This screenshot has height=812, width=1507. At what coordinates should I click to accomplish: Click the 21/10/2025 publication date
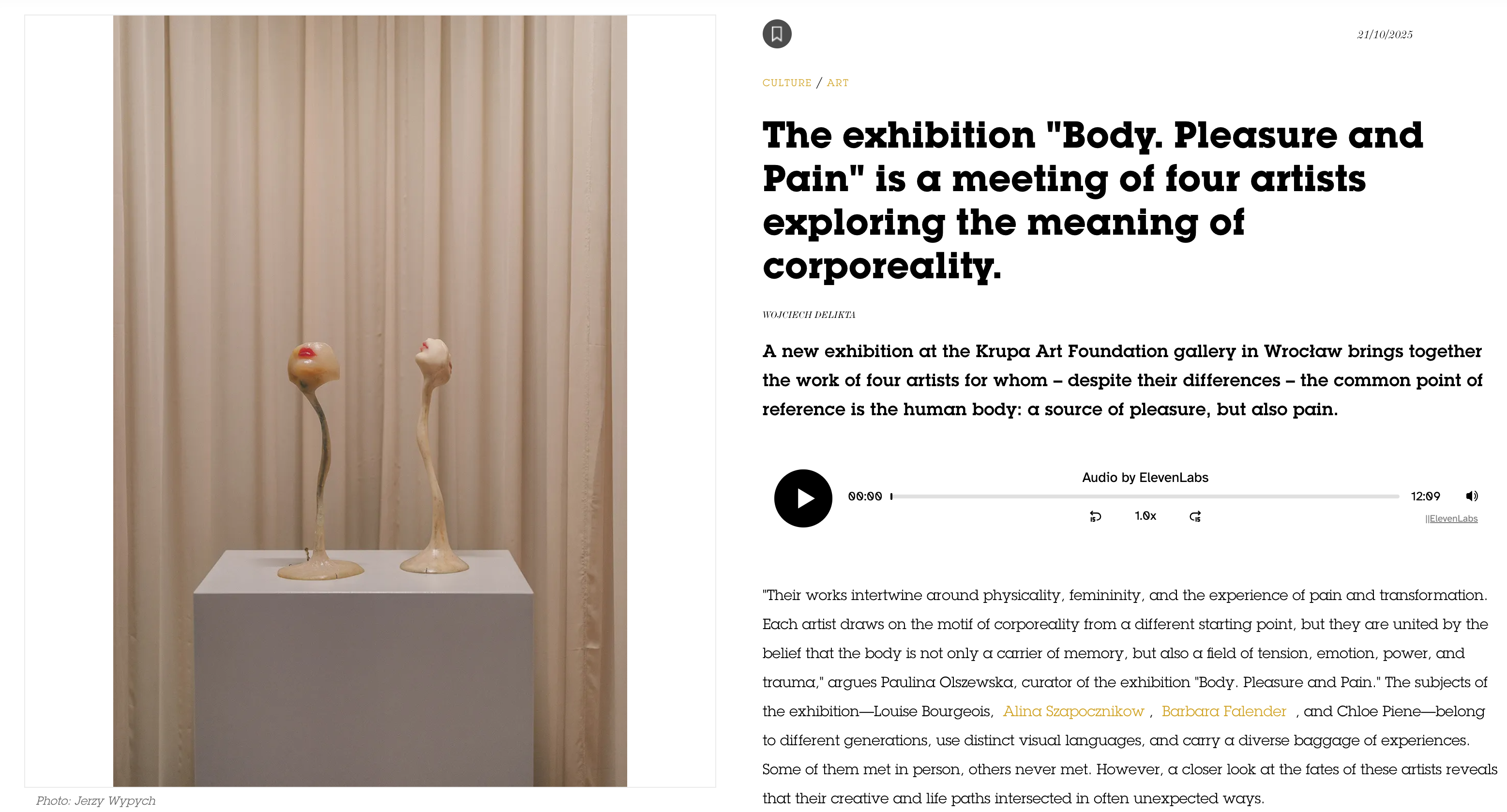pyautogui.click(x=1384, y=34)
